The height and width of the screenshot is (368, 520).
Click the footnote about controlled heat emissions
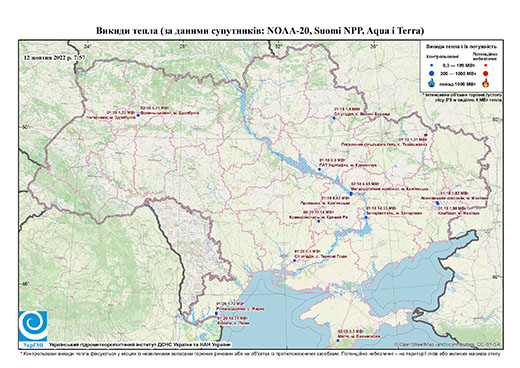(x=260, y=353)
